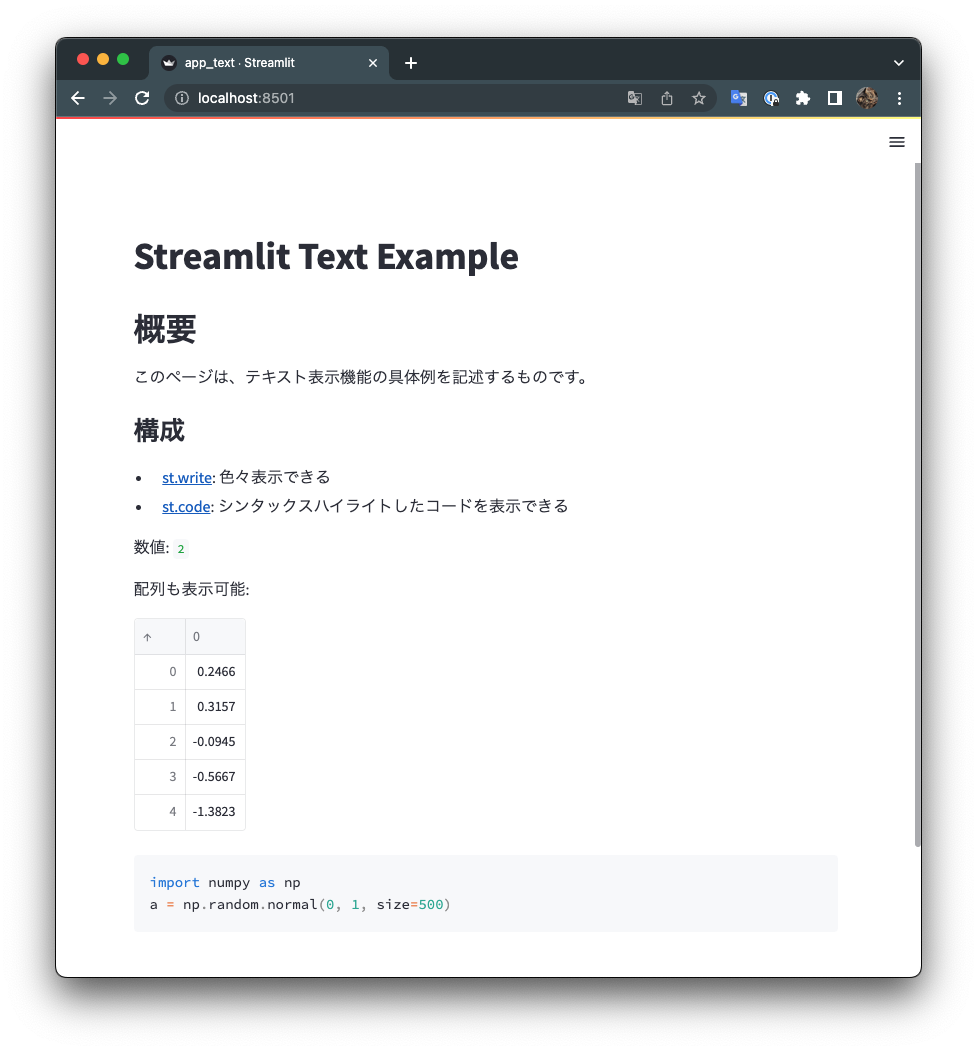
Task: Open the password manager extension icon
Action: (x=771, y=98)
